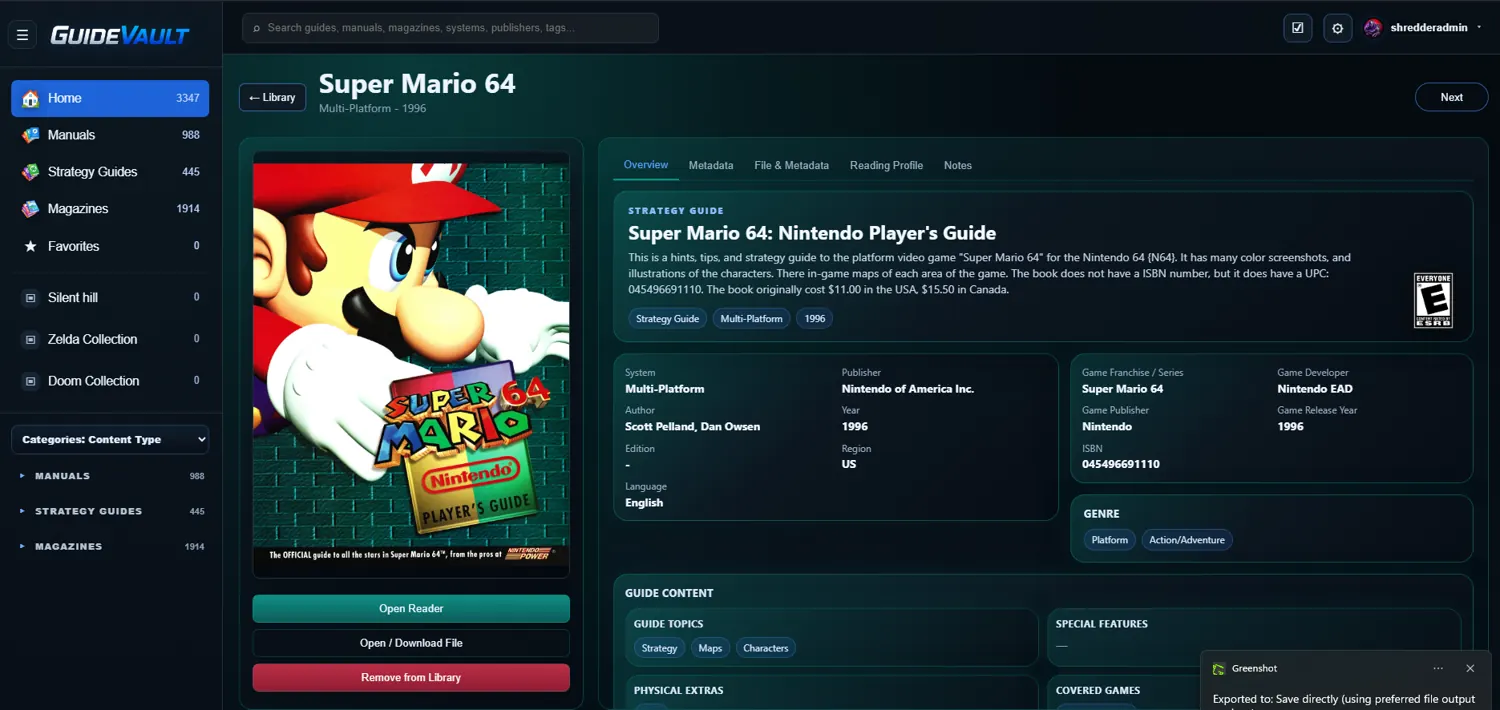
Task: Click the Strategy Guide tag chip
Action: [667, 319]
